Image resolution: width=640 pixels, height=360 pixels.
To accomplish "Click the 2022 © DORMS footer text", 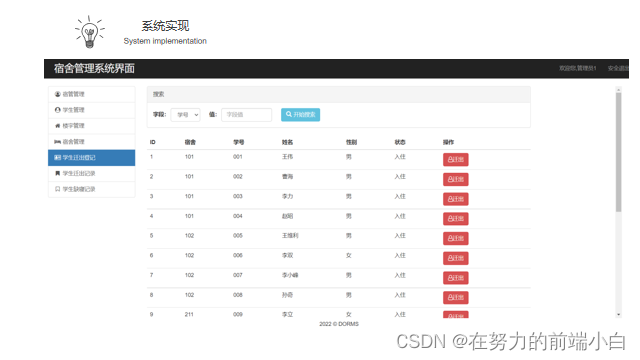I will click(339, 324).
